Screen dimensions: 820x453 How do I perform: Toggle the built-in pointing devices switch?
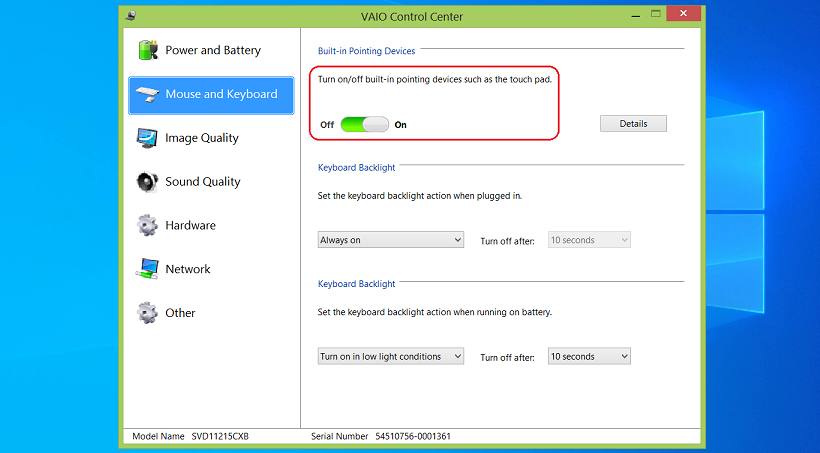coord(364,125)
